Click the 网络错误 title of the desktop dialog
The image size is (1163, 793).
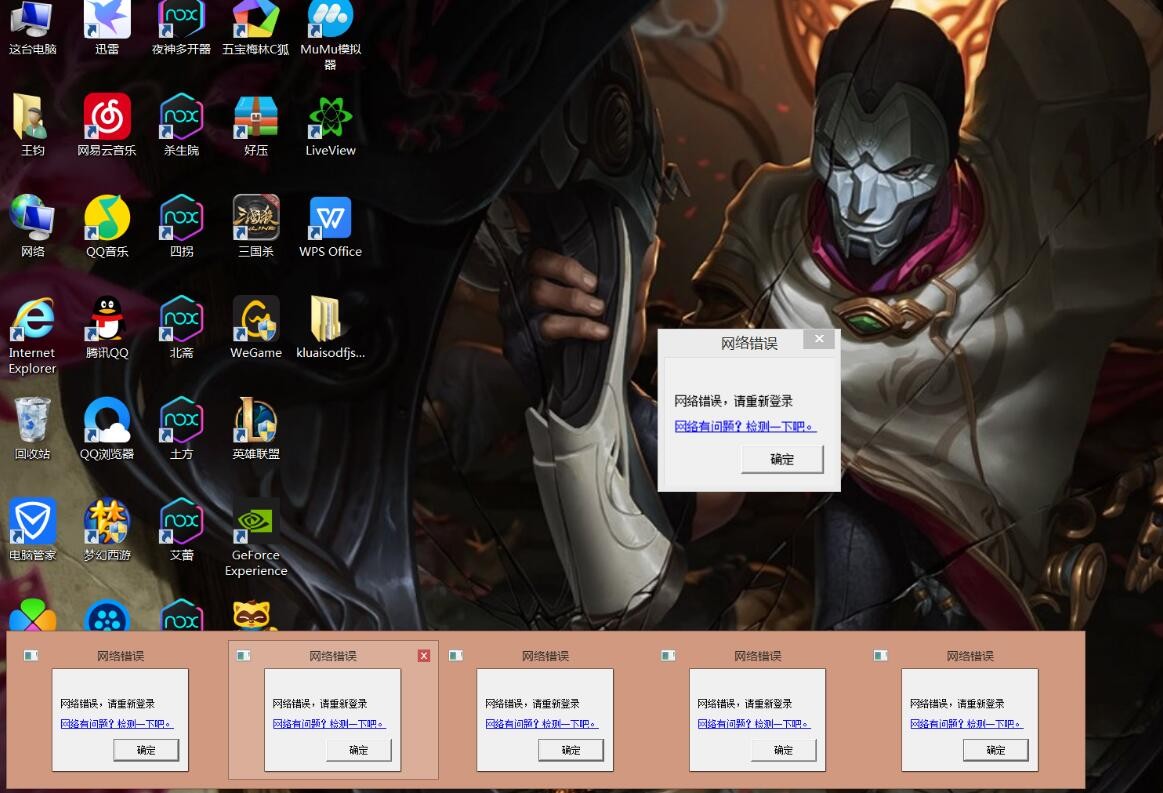pos(749,343)
